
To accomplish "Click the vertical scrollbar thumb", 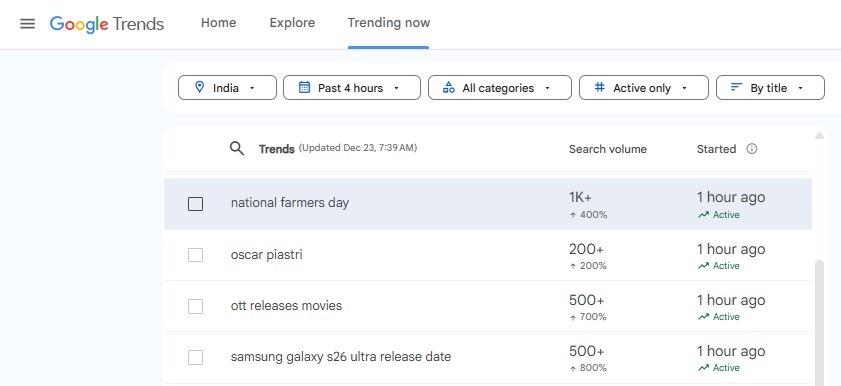I will coord(819,323).
